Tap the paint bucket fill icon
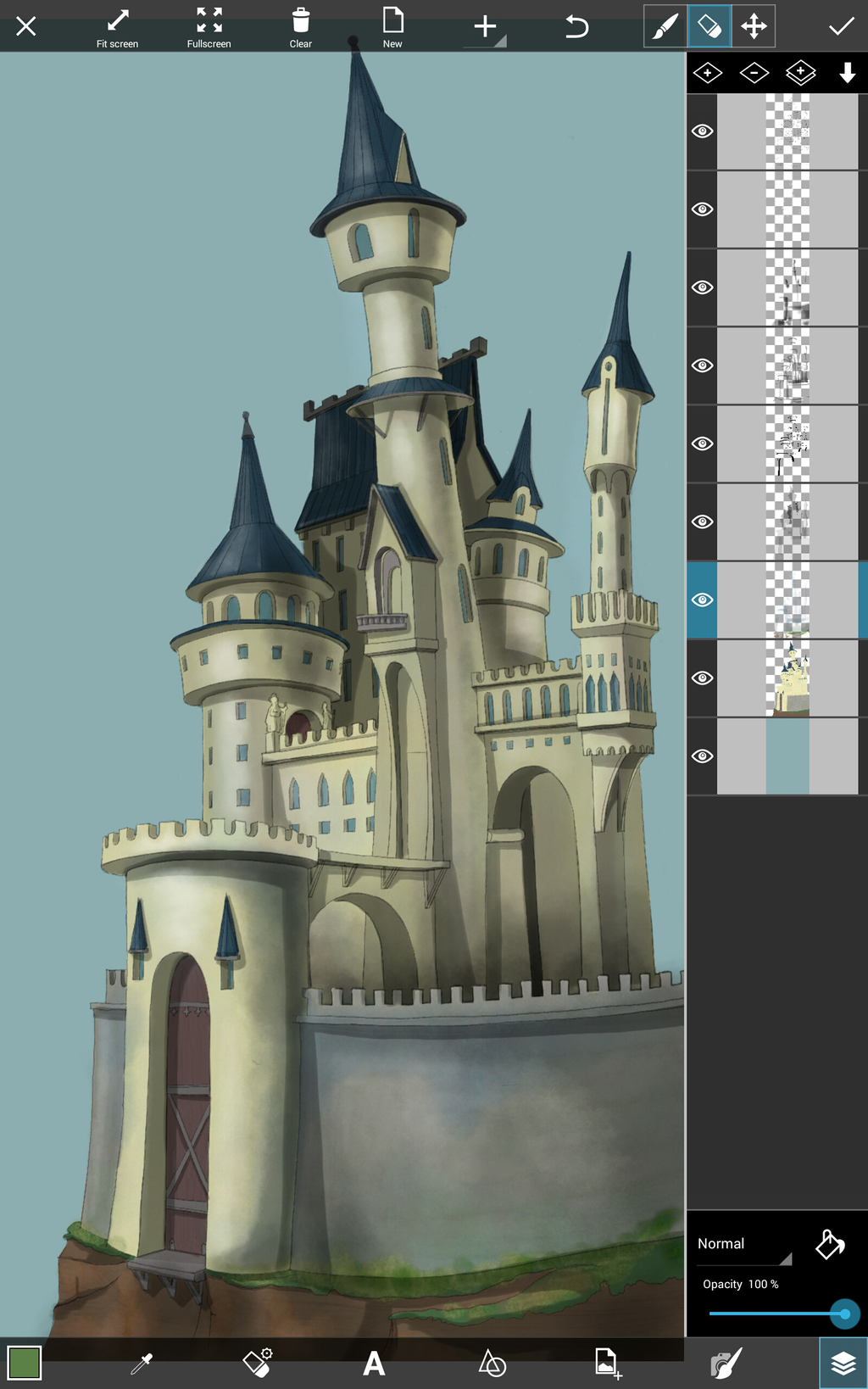Viewport: 868px width, 1389px height. [830, 1244]
